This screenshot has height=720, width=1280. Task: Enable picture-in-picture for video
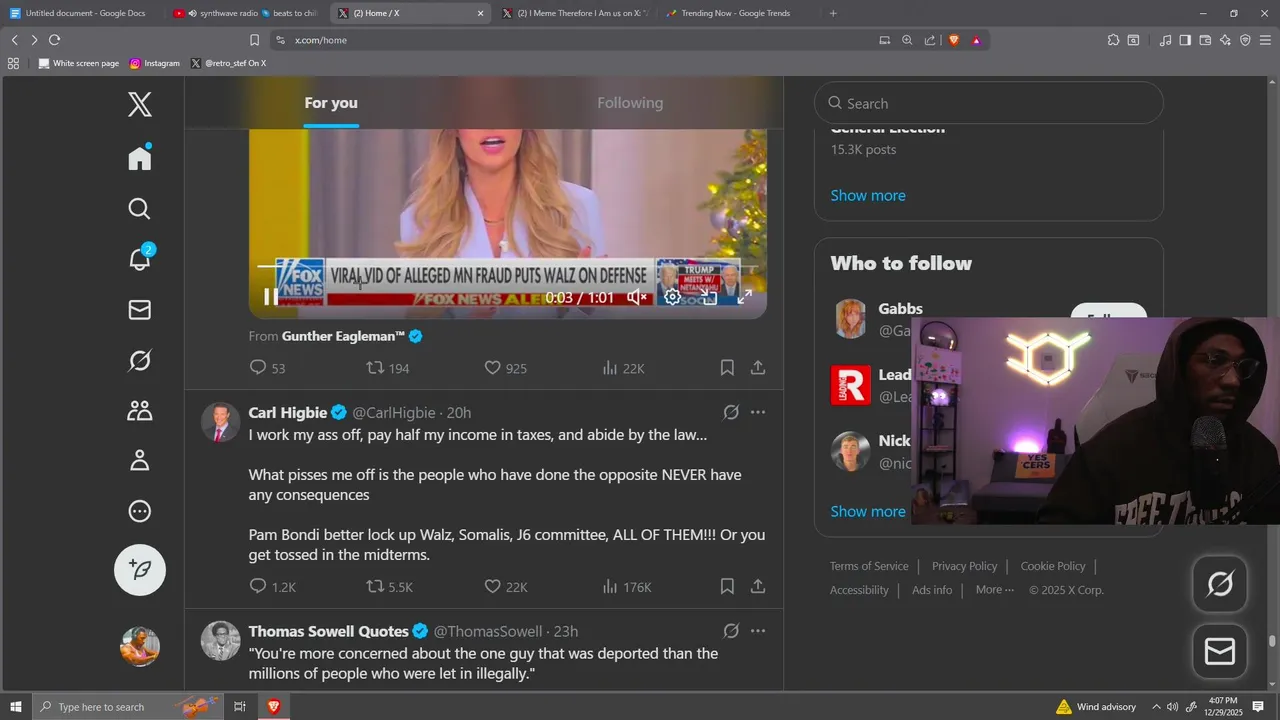coord(709,297)
